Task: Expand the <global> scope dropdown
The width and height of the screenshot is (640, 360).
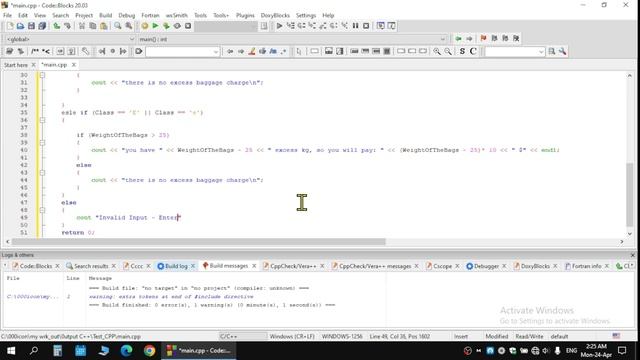Action: [131, 39]
